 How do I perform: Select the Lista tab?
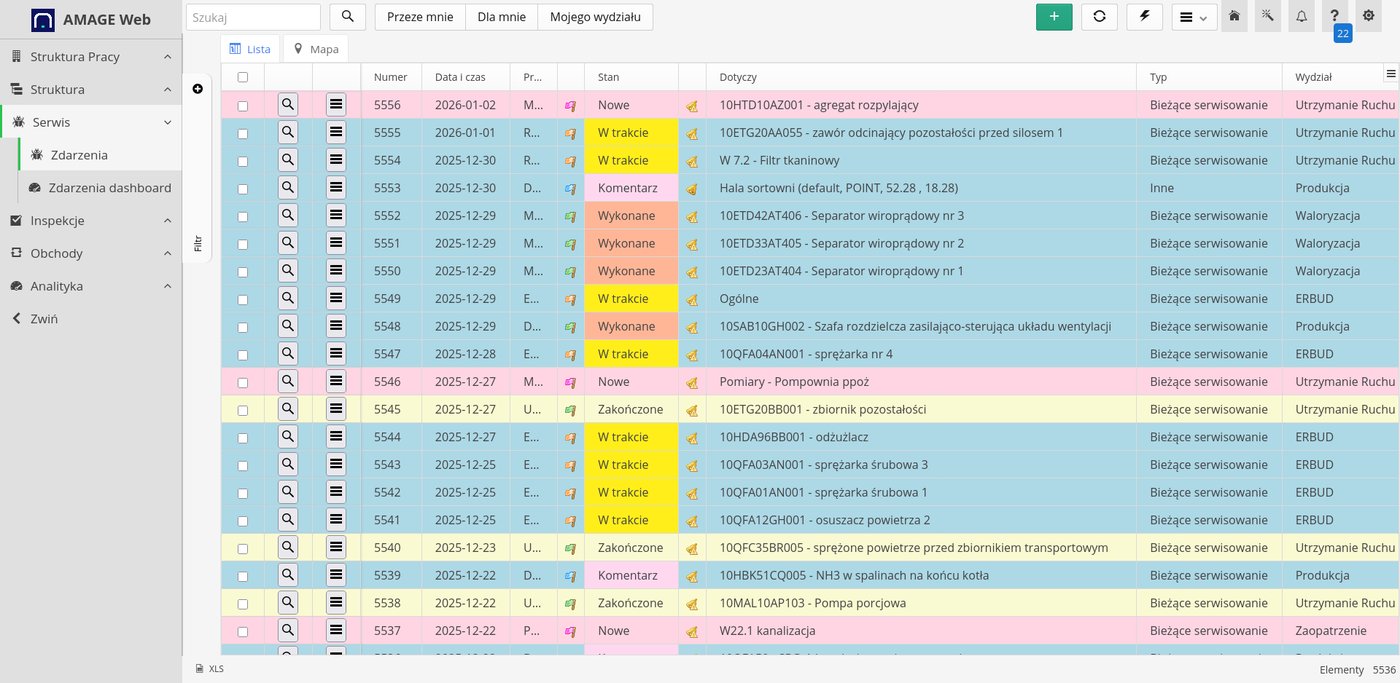(x=250, y=48)
